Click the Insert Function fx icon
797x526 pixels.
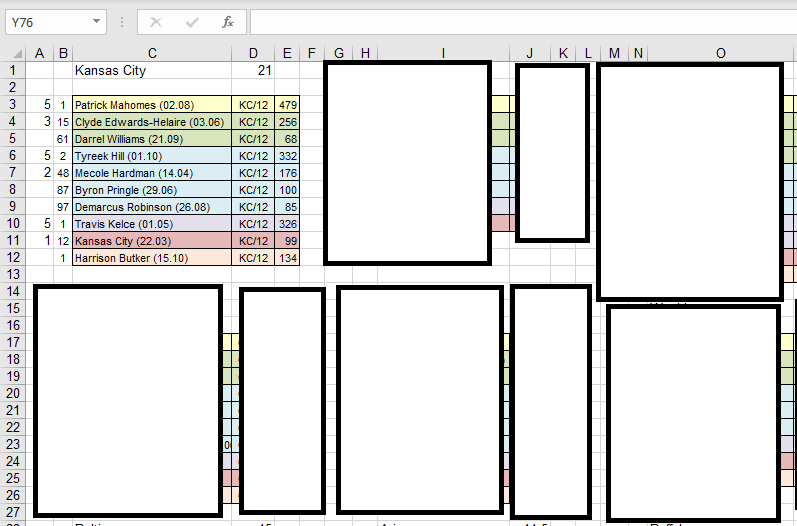click(x=228, y=21)
